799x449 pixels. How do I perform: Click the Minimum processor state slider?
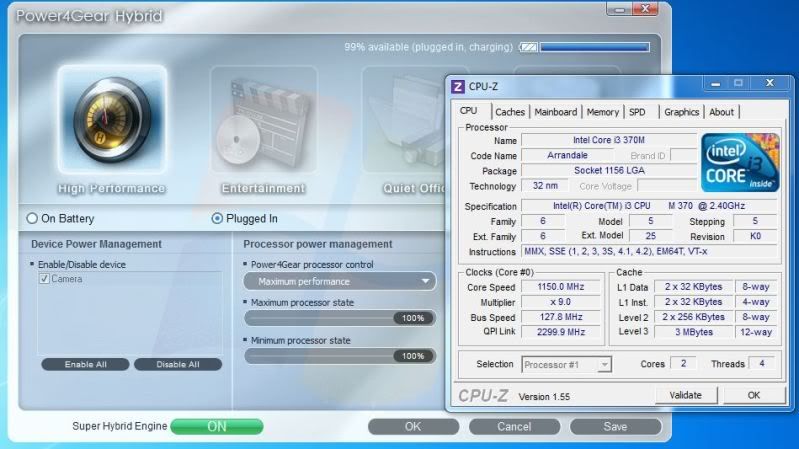[x=339, y=356]
